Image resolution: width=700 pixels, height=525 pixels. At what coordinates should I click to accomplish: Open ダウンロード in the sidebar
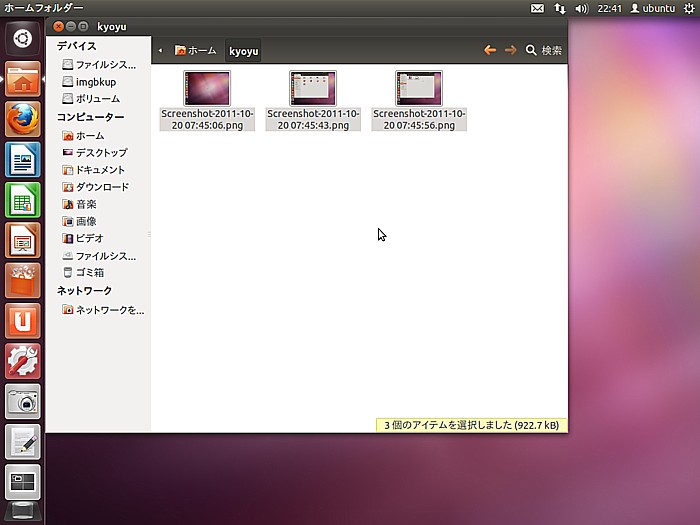96,187
